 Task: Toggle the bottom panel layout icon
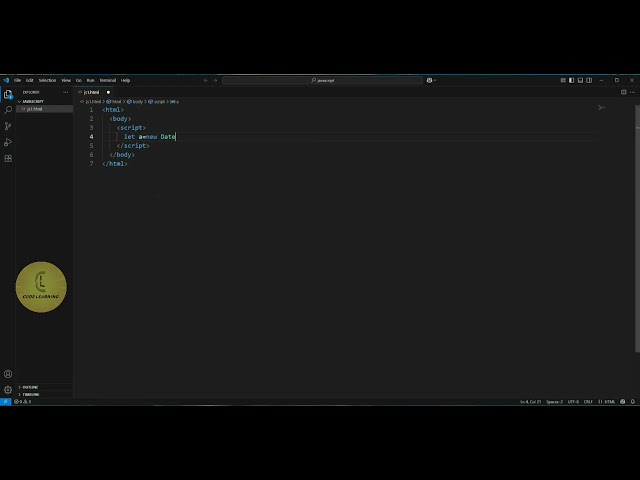pyautogui.click(x=580, y=80)
